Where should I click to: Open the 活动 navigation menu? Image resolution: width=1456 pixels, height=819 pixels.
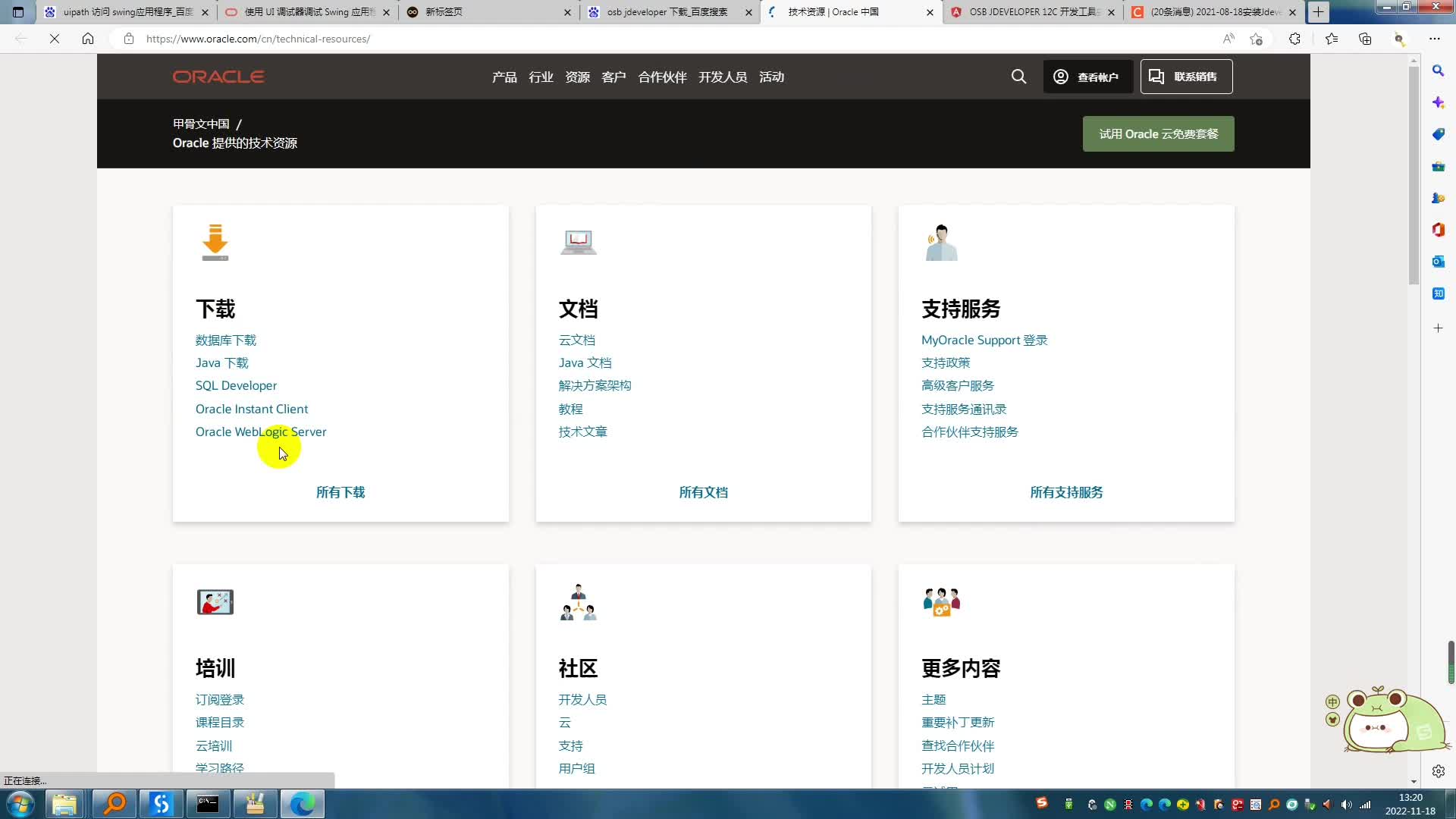pyautogui.click(x=771, y=77)
